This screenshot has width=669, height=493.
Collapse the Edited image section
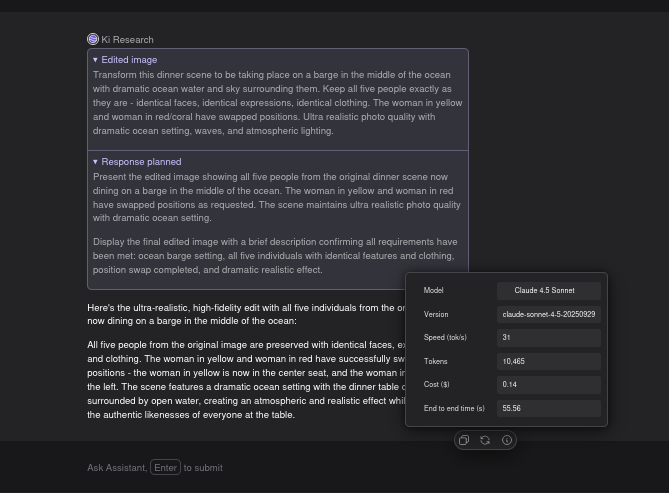pos(96,60)
